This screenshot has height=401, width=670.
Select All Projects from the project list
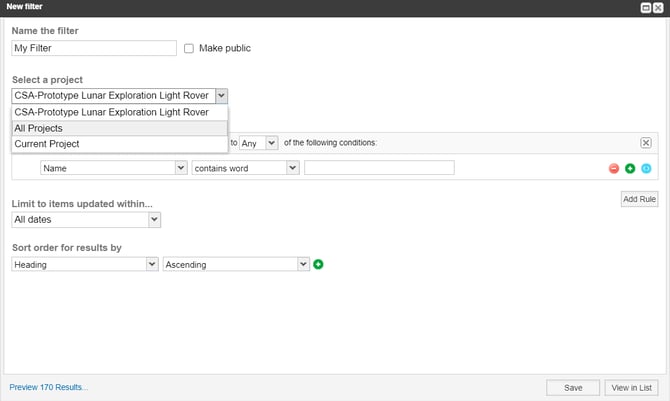(120, 128)
